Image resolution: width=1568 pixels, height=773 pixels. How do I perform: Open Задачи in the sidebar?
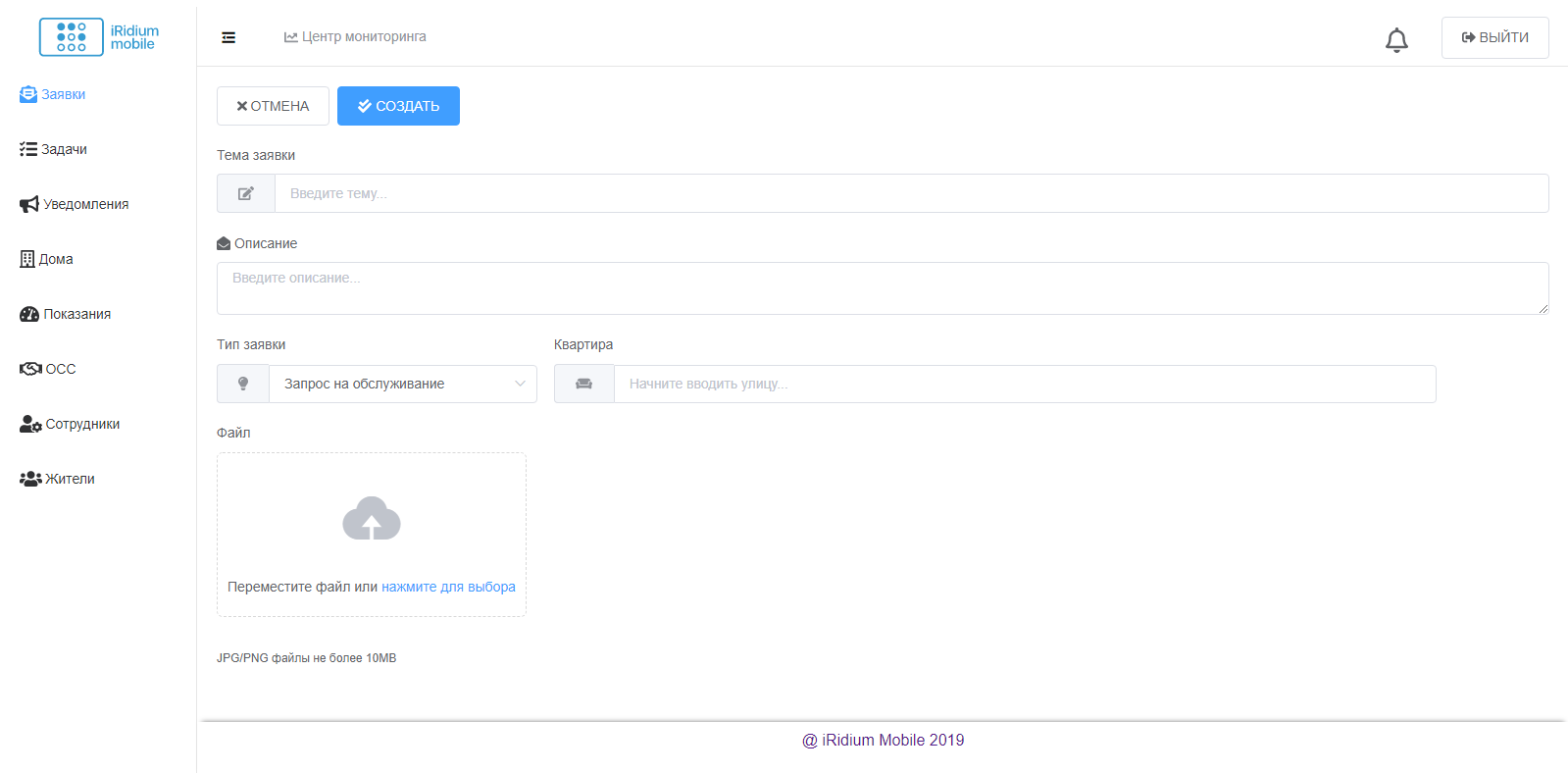pos(54,149)
